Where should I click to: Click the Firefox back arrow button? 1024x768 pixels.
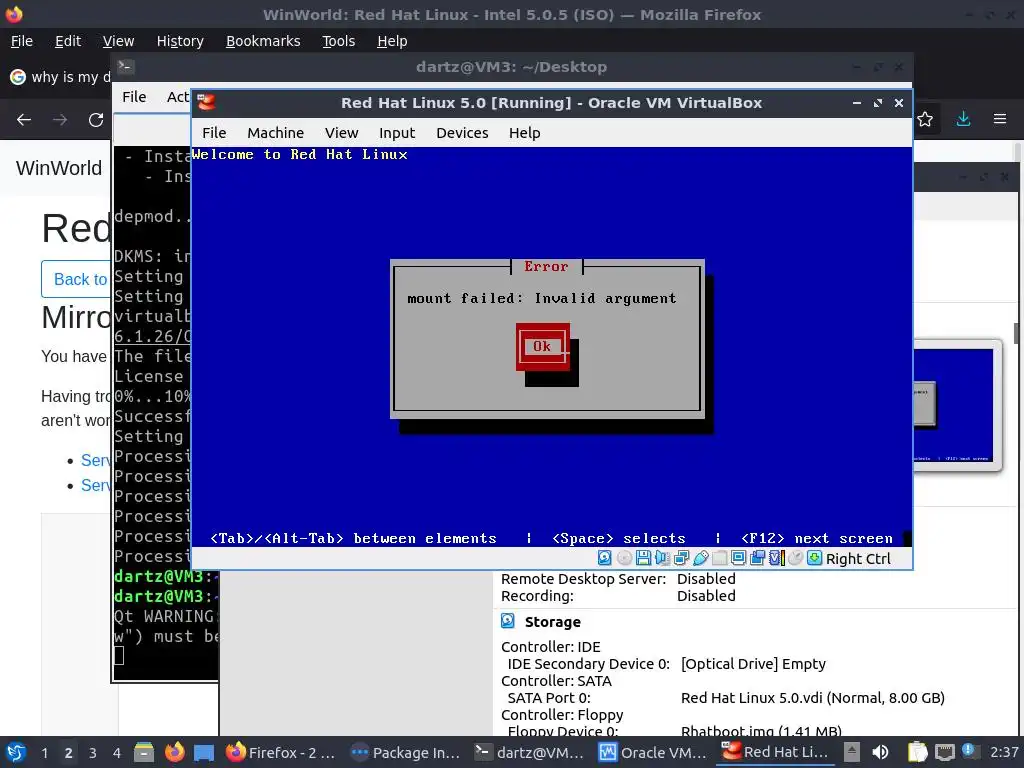pos(24,120)
